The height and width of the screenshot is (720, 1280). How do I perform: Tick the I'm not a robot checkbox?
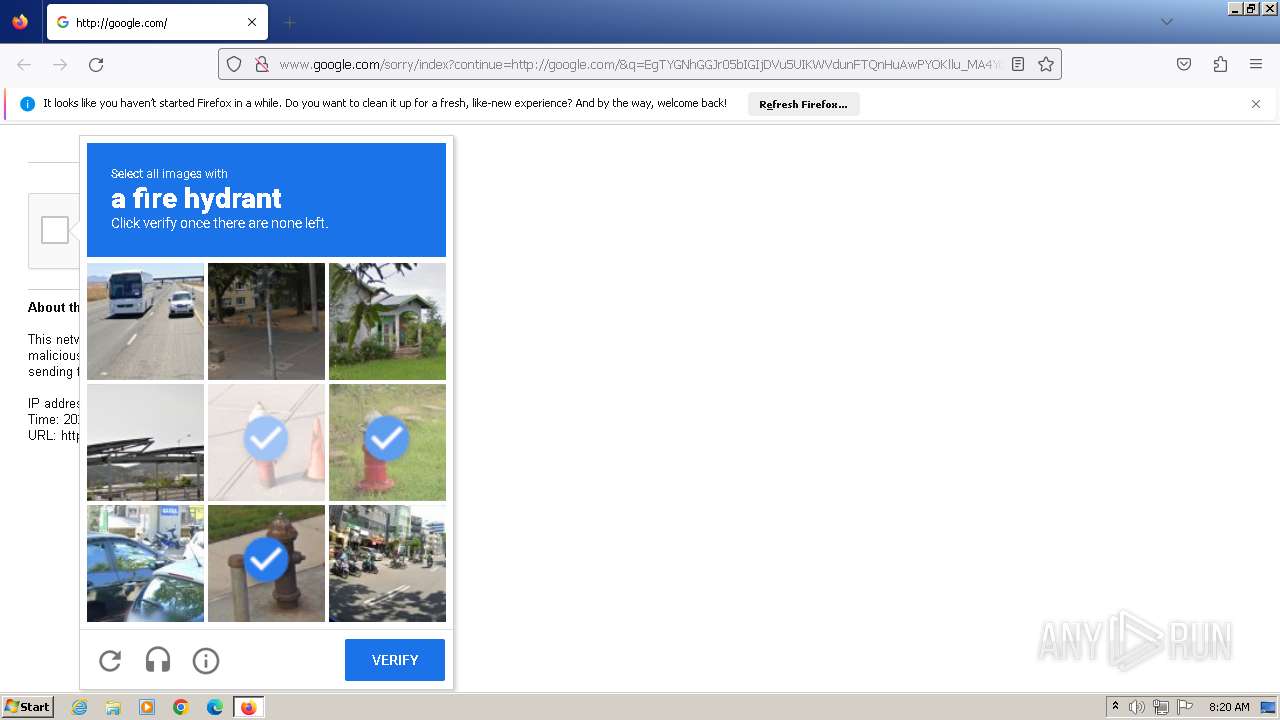tap(55, 230)
